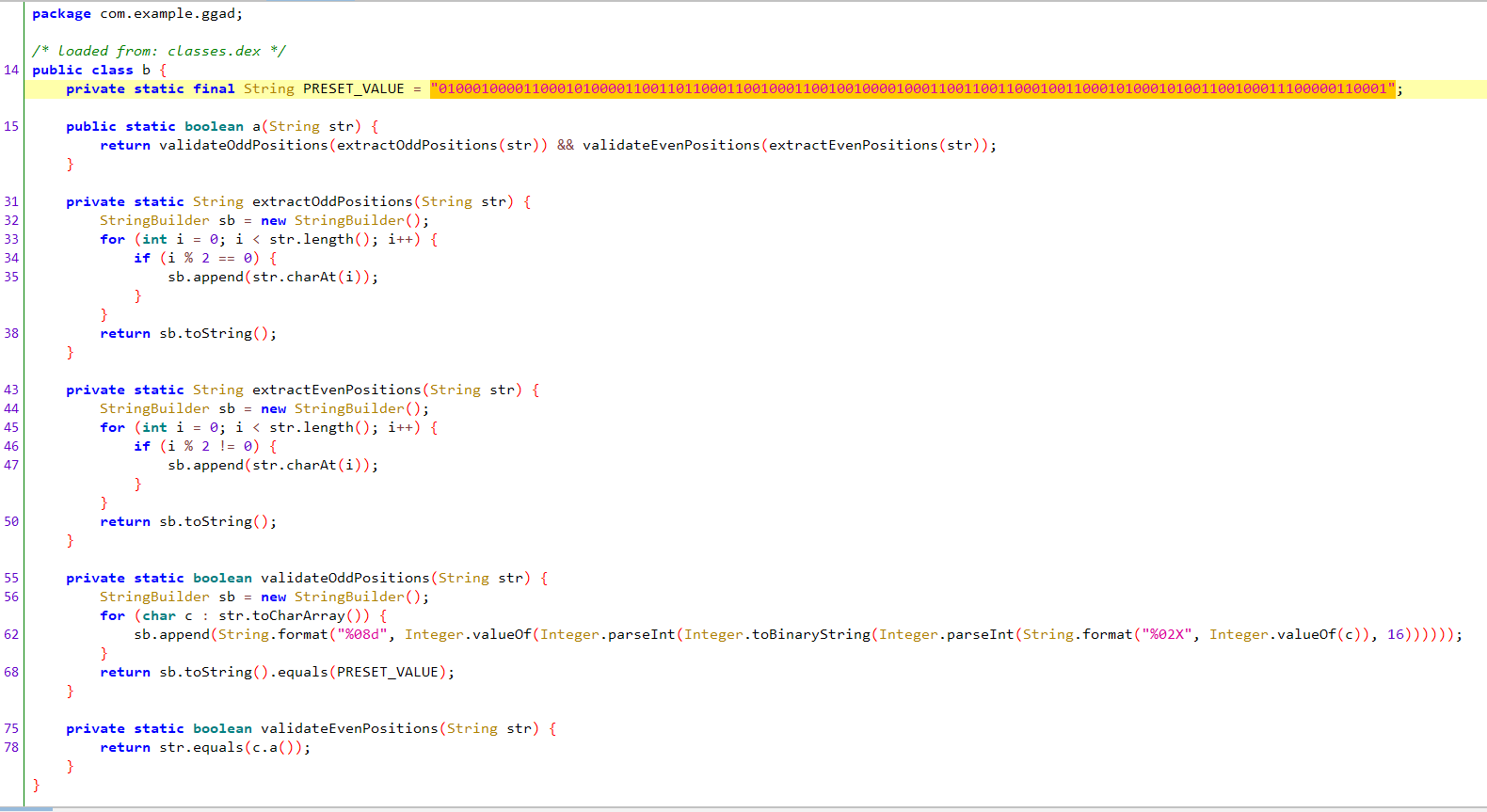
Task: Click line number 62 in the gutter
Action: (11, 635)
